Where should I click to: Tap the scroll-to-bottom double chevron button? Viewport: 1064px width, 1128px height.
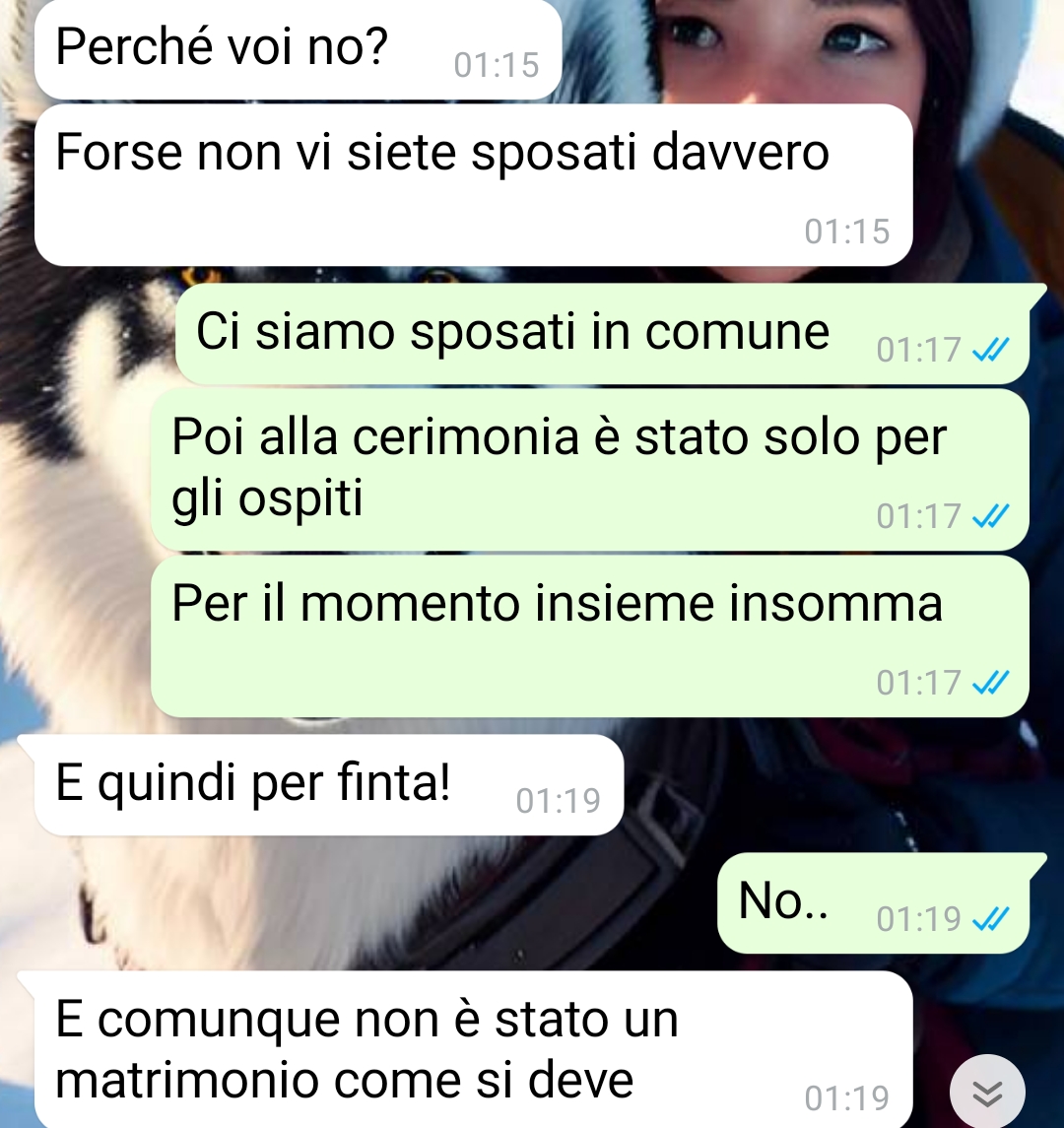pos(987,1093)
